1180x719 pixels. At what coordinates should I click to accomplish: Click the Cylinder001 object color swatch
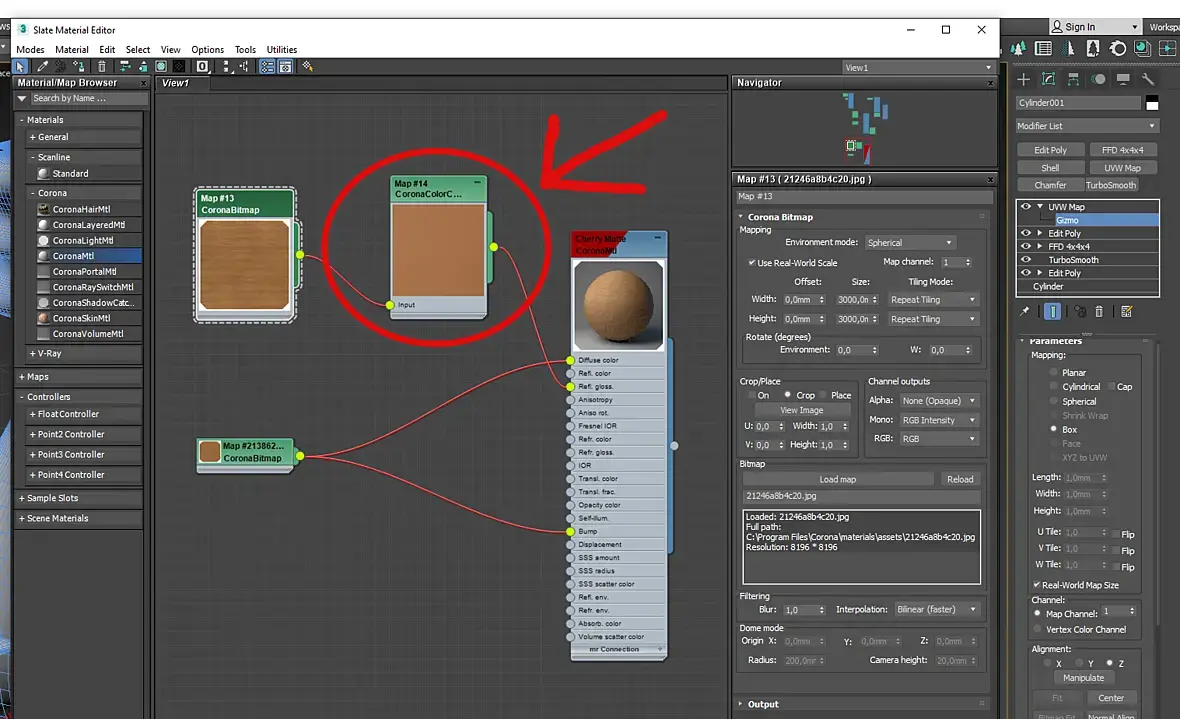[1152, 104]
